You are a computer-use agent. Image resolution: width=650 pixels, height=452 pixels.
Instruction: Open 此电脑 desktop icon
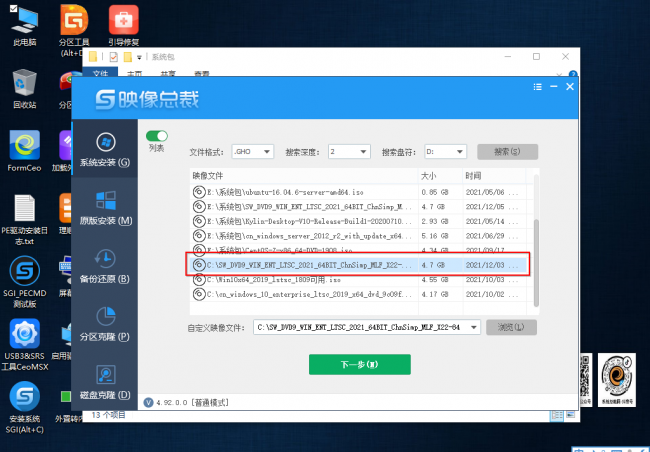coord(24,26)
